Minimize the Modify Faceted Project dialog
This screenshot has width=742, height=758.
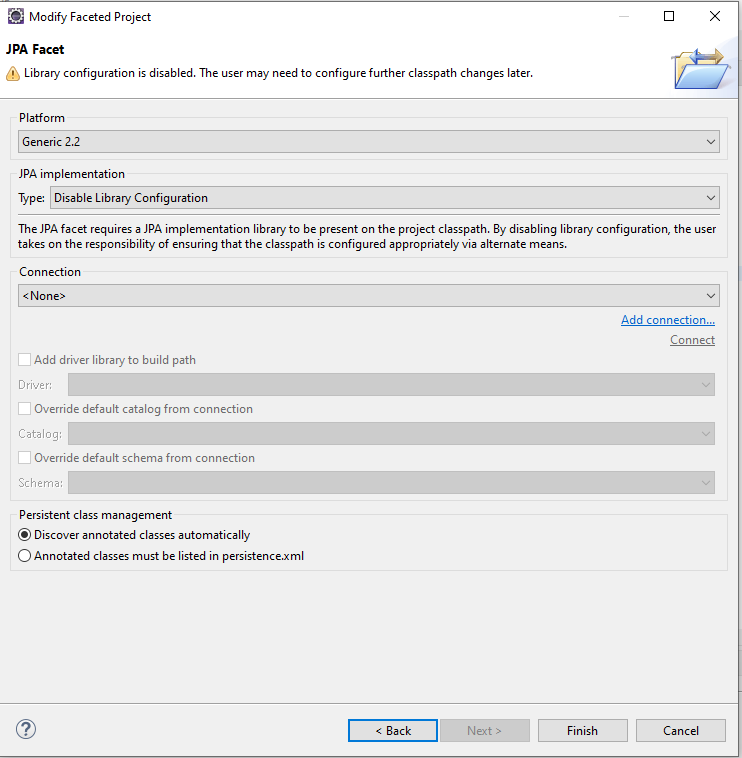[623, 17]
